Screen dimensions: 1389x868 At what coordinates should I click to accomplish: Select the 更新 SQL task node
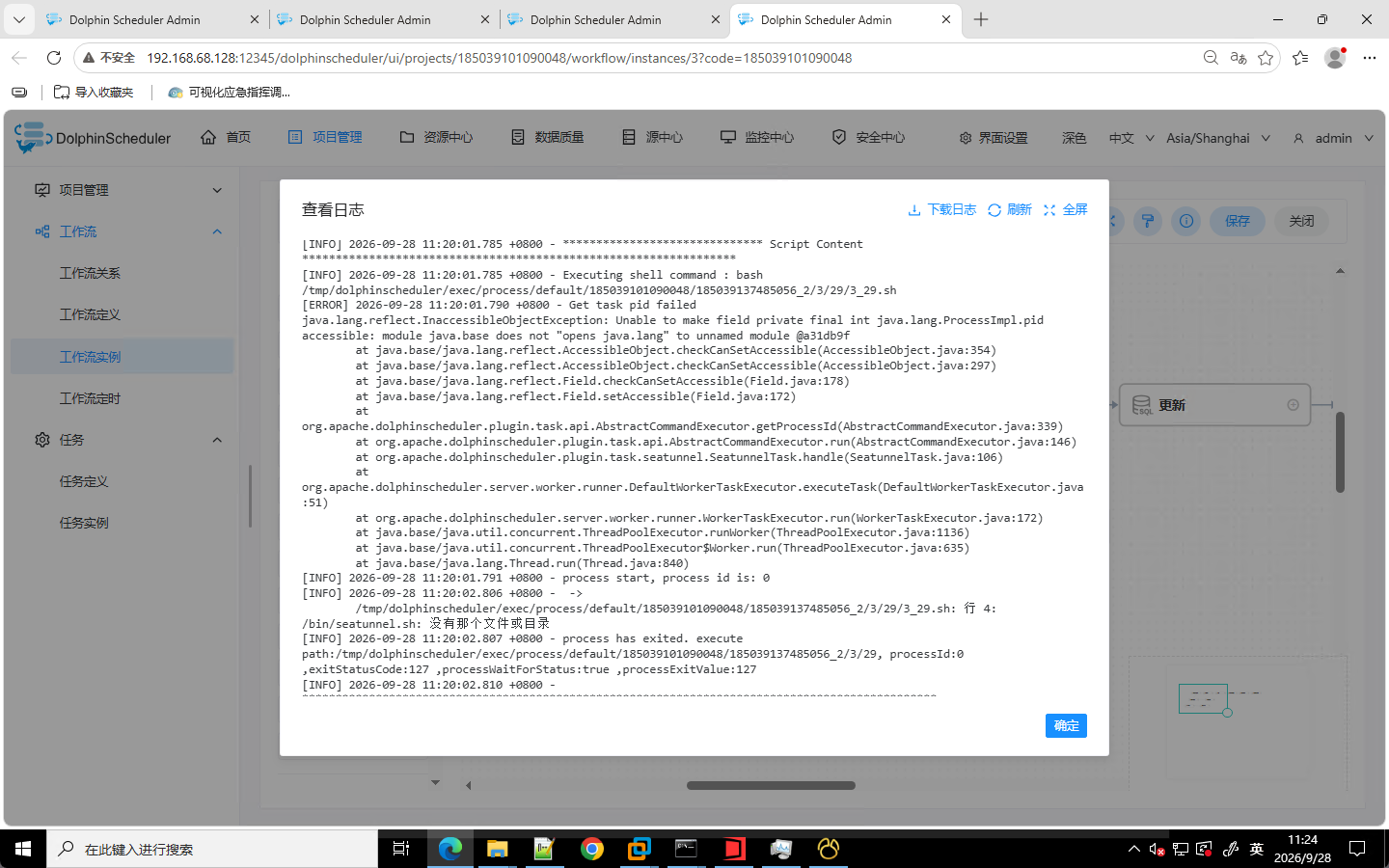(1214, 405)
